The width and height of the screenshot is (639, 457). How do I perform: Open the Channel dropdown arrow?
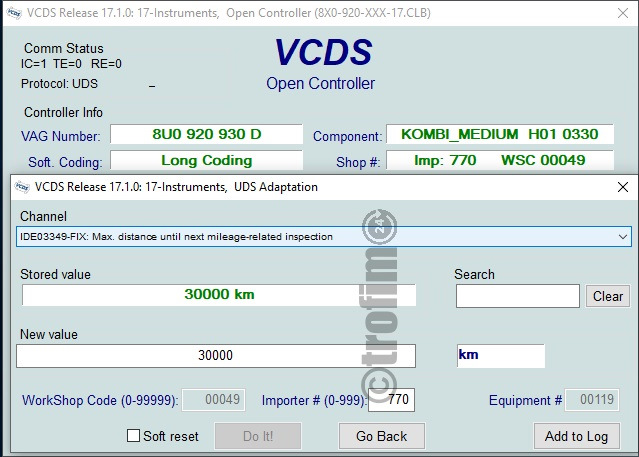click(622, 236)
